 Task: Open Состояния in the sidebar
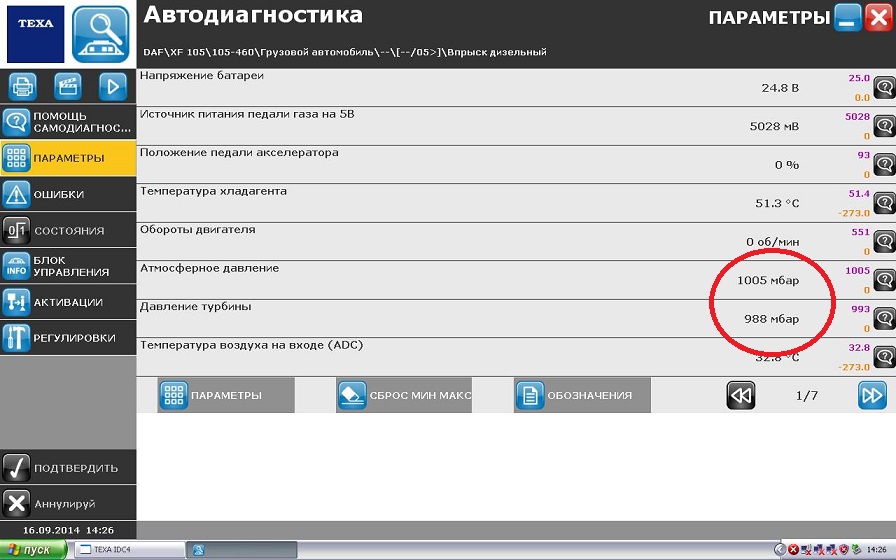click(x=68, y=230)
